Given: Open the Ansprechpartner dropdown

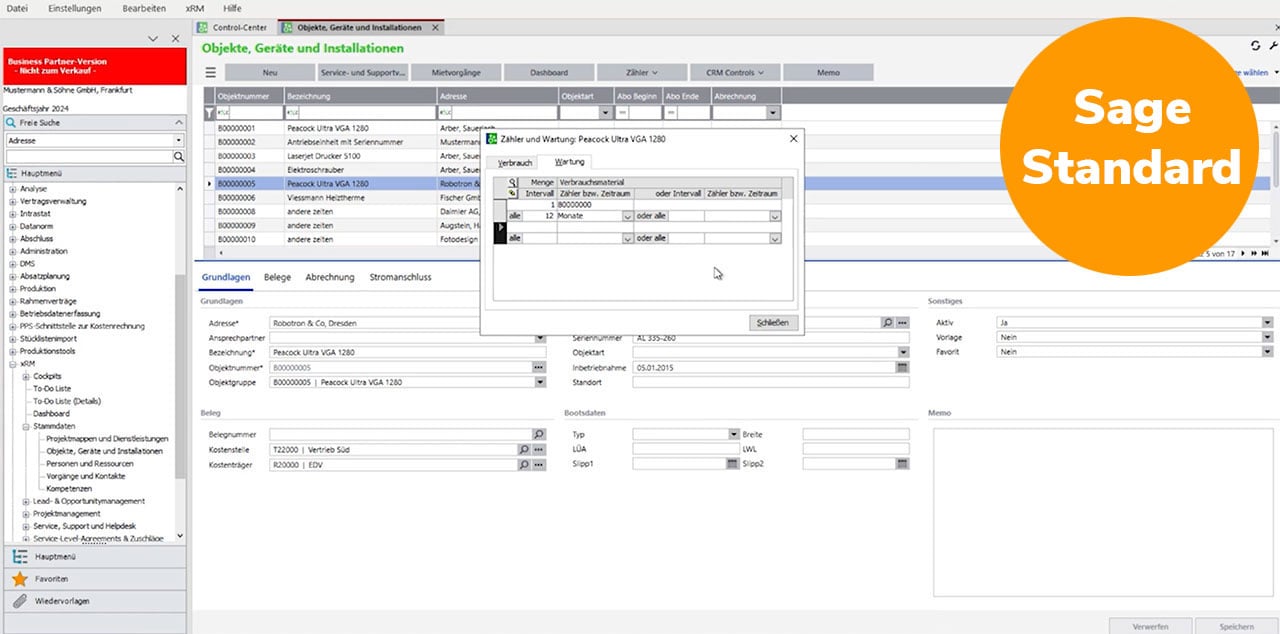Looking at the screenshot, I should pyautogui.click(x=541, y=338).
